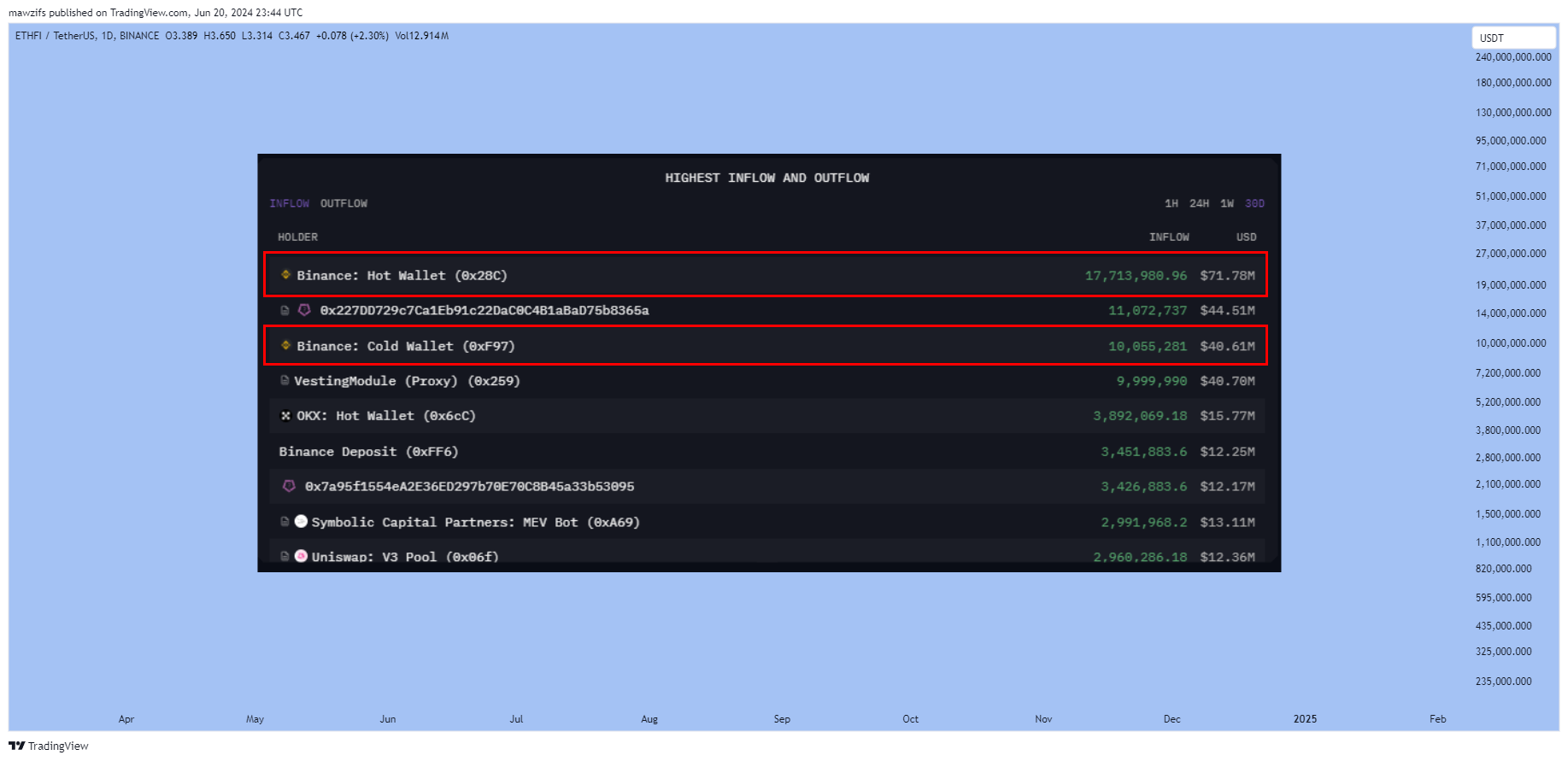Click USD value $40.70M
This screenshot has height=761, width=1568.
click(1227, 381)
